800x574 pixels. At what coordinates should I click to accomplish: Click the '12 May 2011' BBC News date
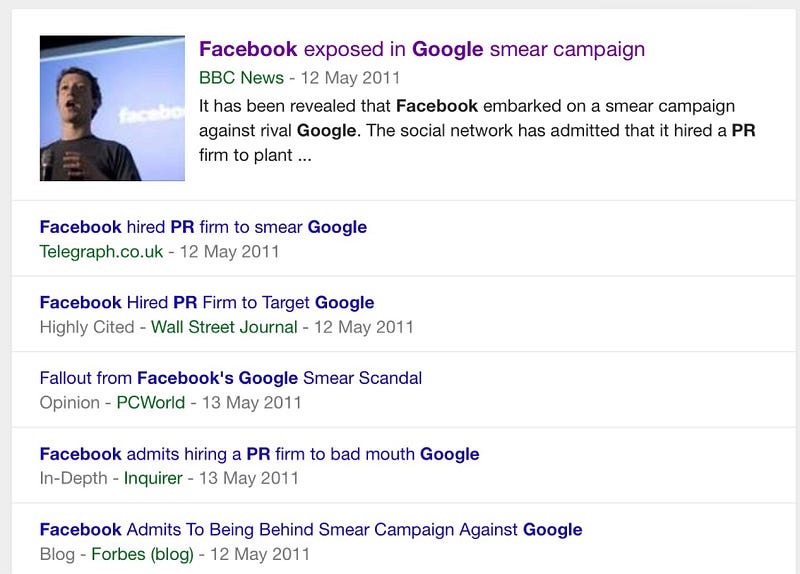coord(350,78)
